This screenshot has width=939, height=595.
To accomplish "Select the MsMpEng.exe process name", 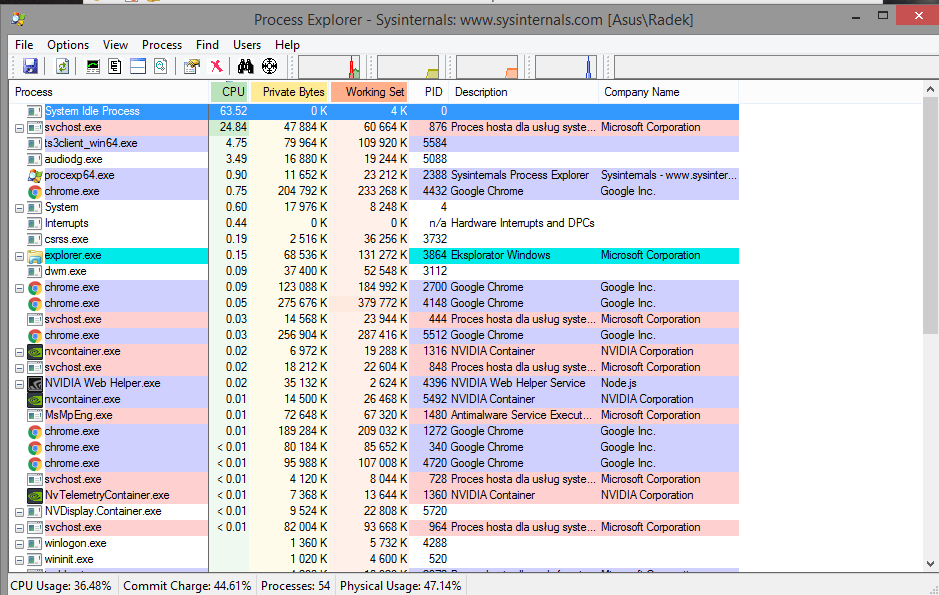I will tap(78, 415).
